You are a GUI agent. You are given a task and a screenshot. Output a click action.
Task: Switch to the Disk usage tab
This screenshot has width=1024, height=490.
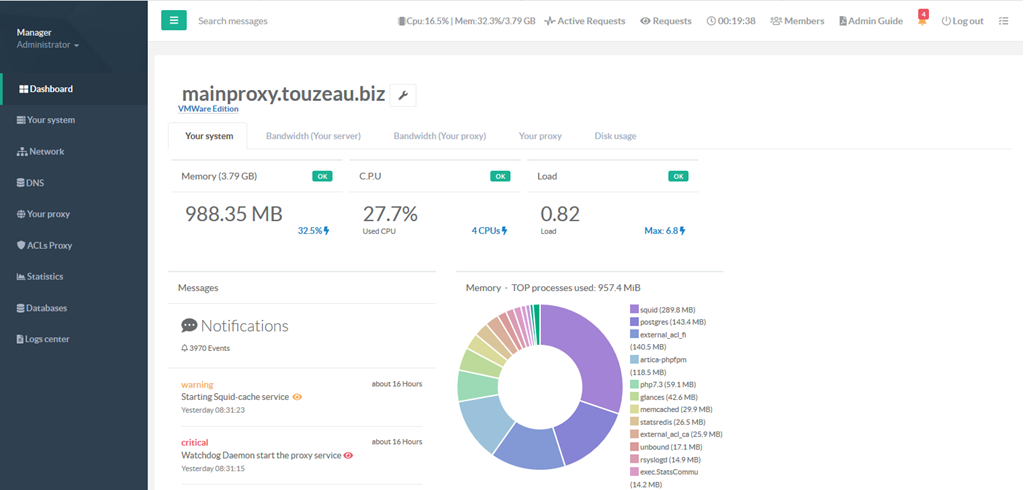615,136
